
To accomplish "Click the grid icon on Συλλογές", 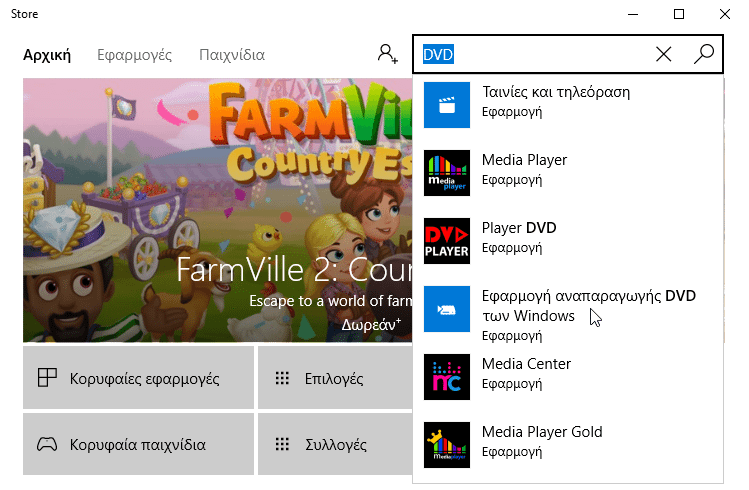I will click(282, 444).
